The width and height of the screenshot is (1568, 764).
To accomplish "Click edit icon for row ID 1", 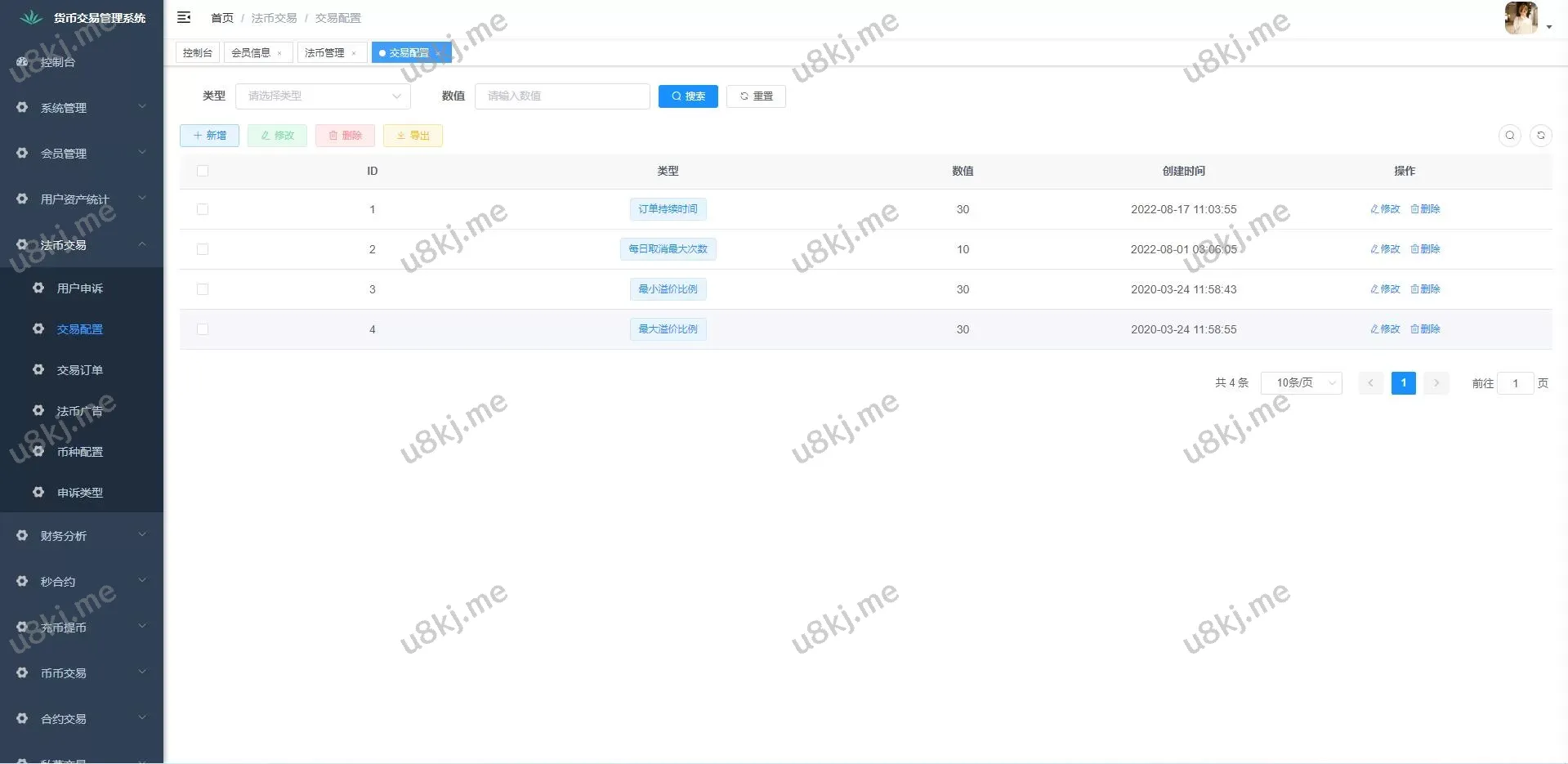I will [x=1384, y=209].
